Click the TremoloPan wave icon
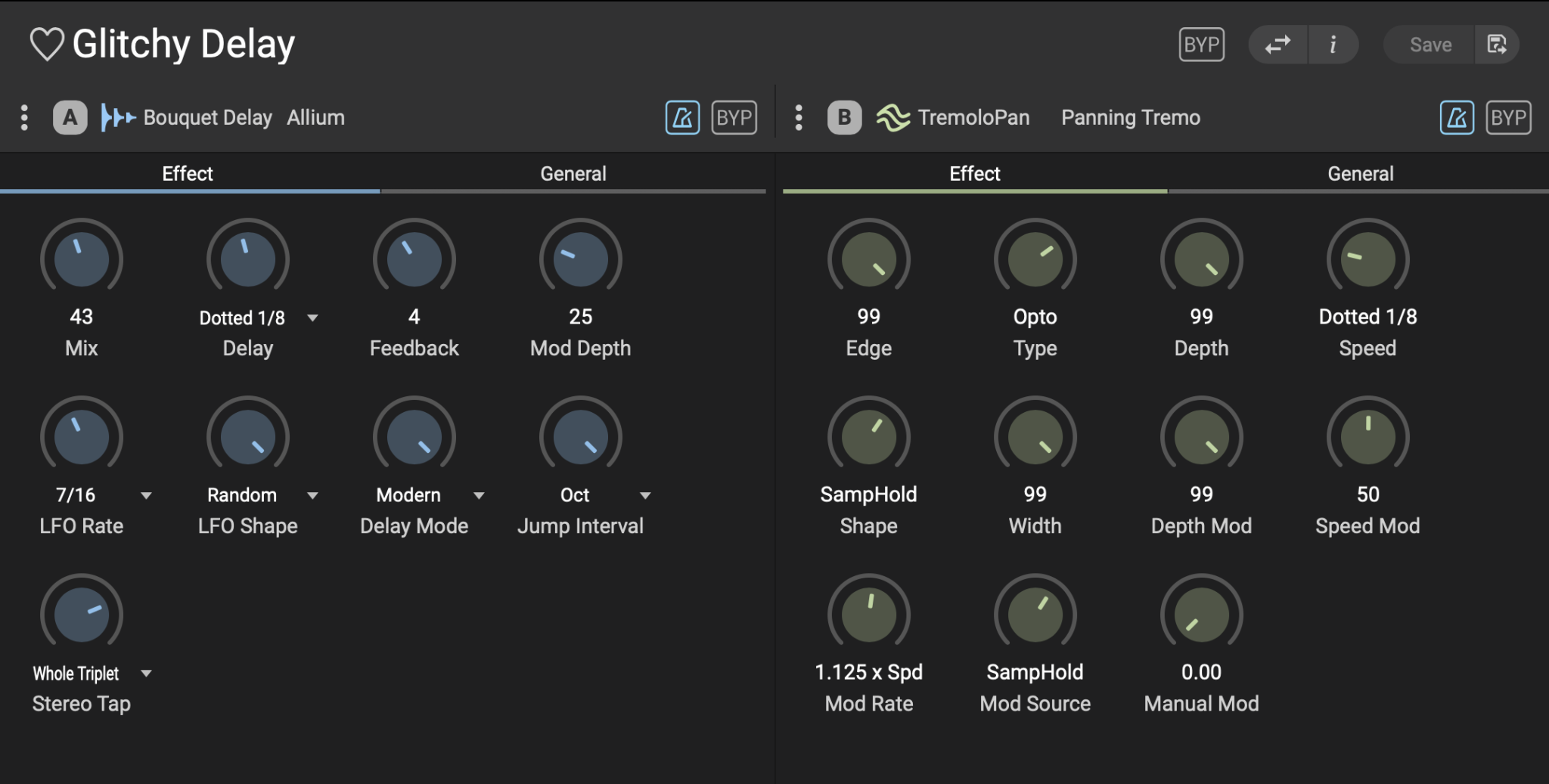Image resolution: width=1549 pixels, height=784 pixels. (892, 118)
